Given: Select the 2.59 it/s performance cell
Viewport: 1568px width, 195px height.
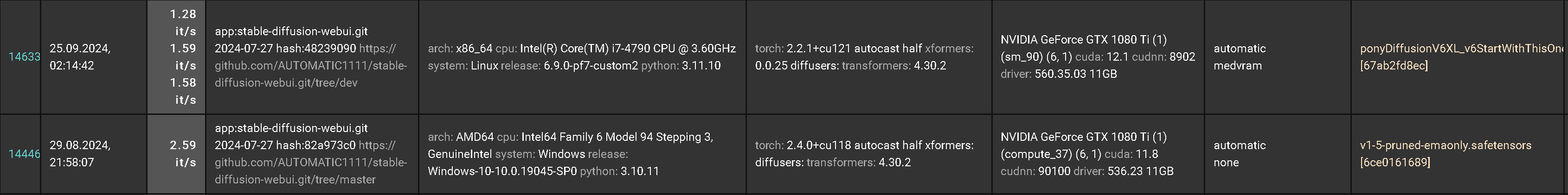Looking at the screenshot, I should [x=183, y=154].
